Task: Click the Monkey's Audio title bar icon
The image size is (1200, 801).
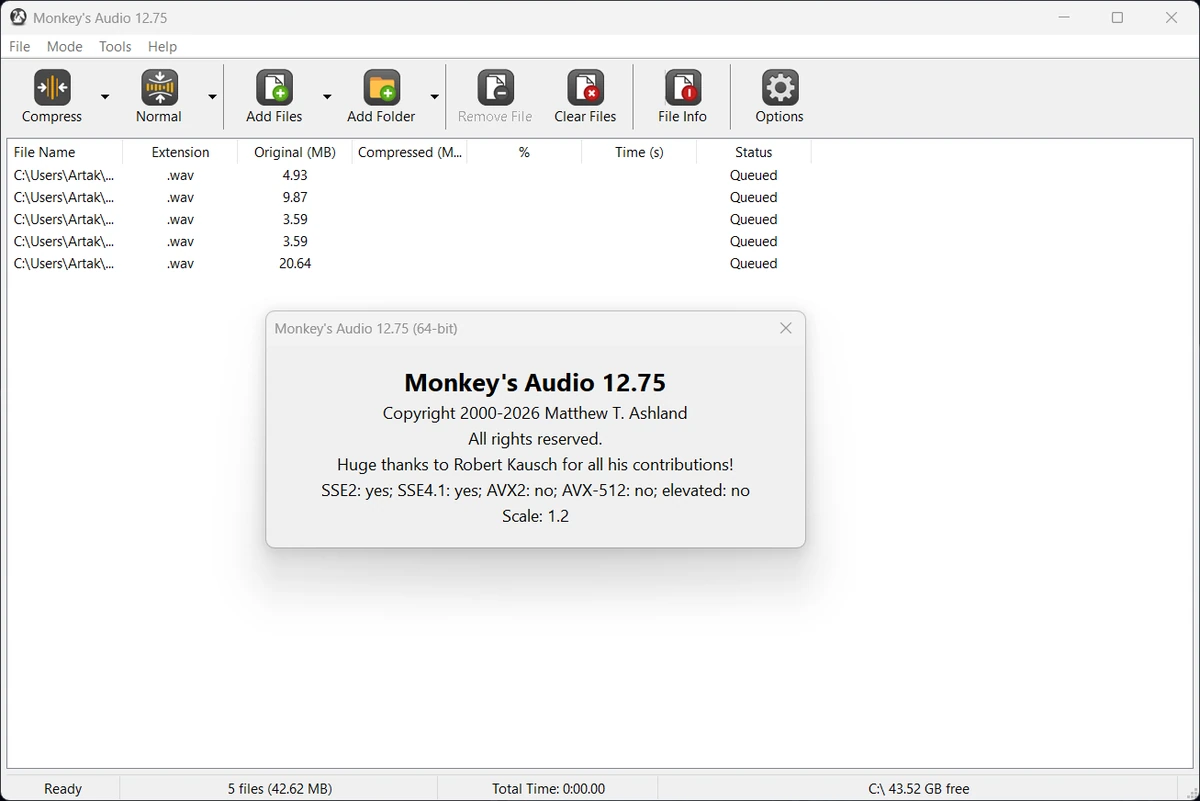Action: pos(18,17)
